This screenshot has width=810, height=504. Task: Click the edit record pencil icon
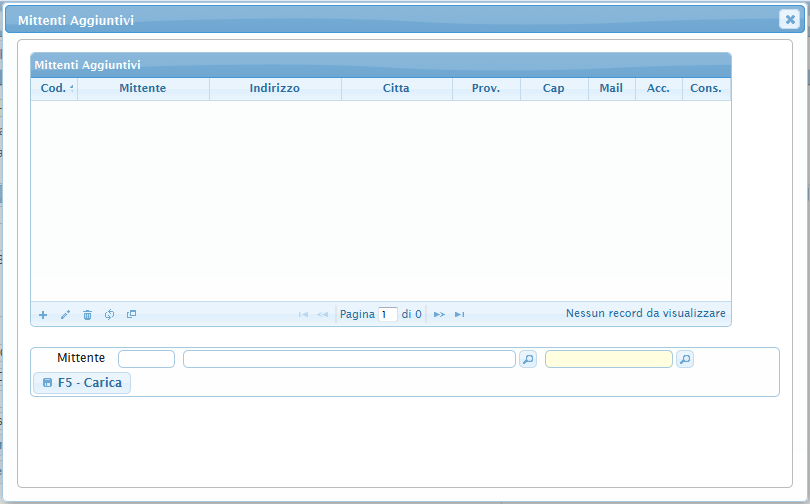[65, 315]
